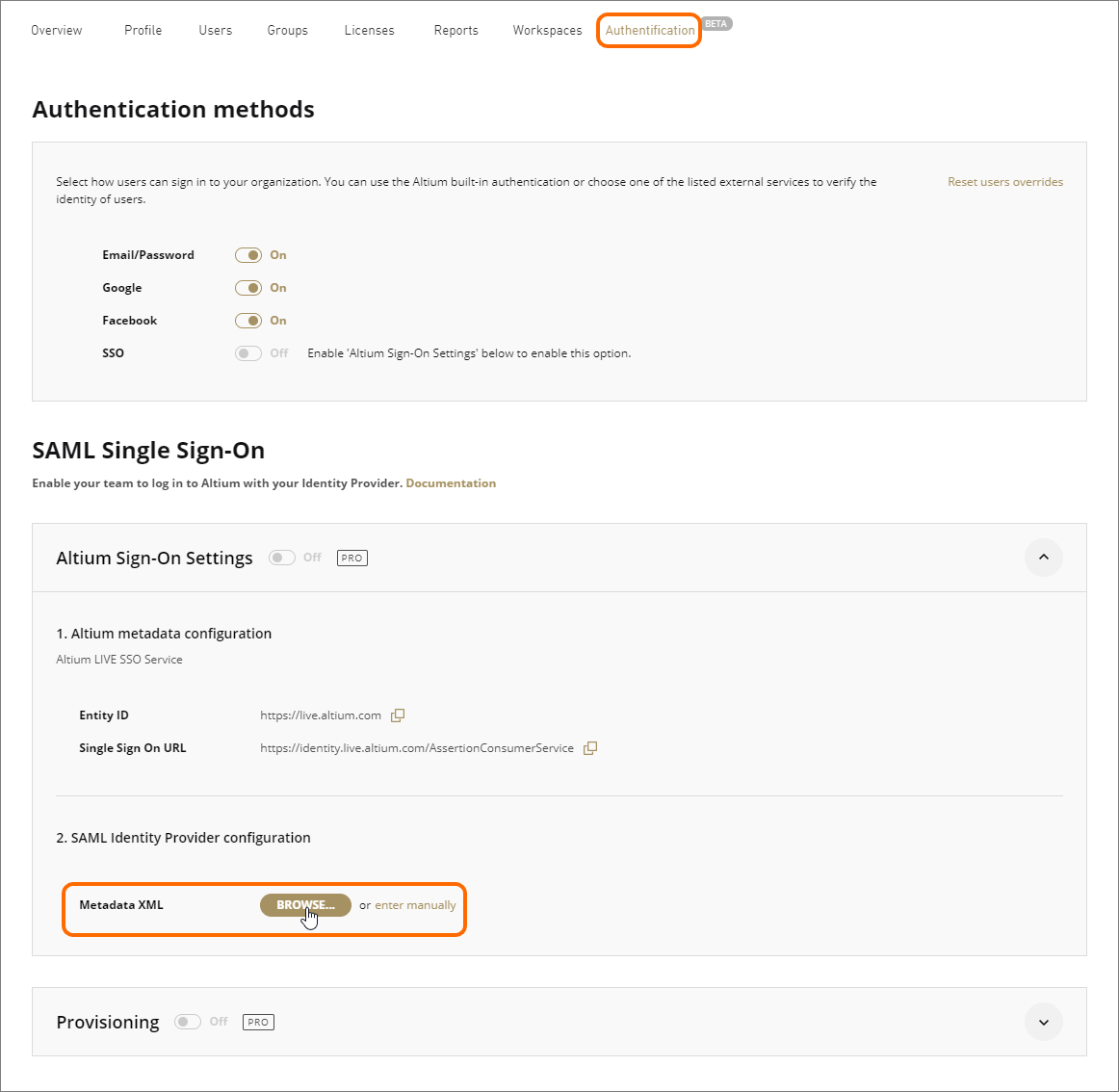Disable Facebook authentication switch
This screenshot has width=1119, height=1092.
click(248, 321)
